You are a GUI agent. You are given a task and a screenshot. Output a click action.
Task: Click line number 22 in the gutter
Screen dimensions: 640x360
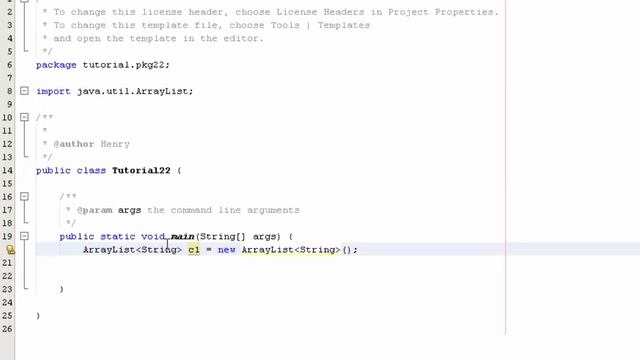tap(7, 276)
